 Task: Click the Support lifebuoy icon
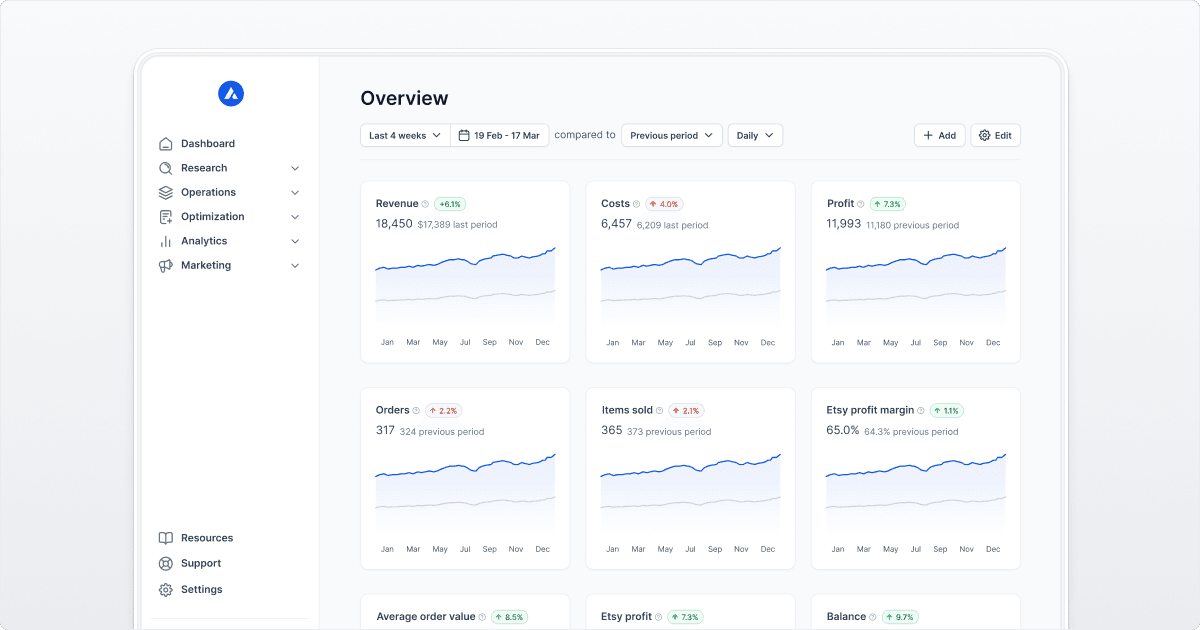click(x=166, y=564)
